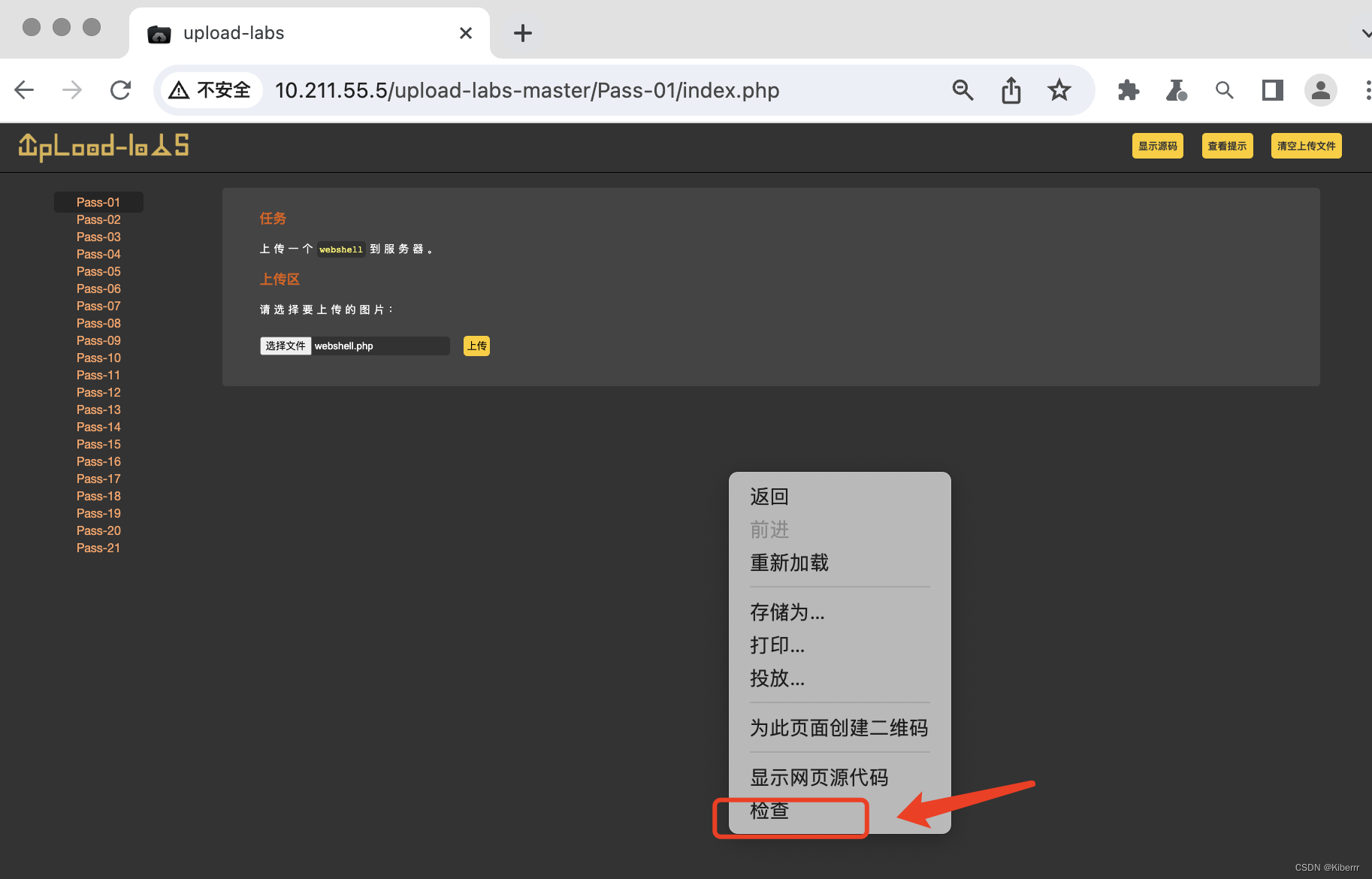Choose 打印… in the context menu
This screenshot has width=1372, height=879.
(x=840, y=645)
